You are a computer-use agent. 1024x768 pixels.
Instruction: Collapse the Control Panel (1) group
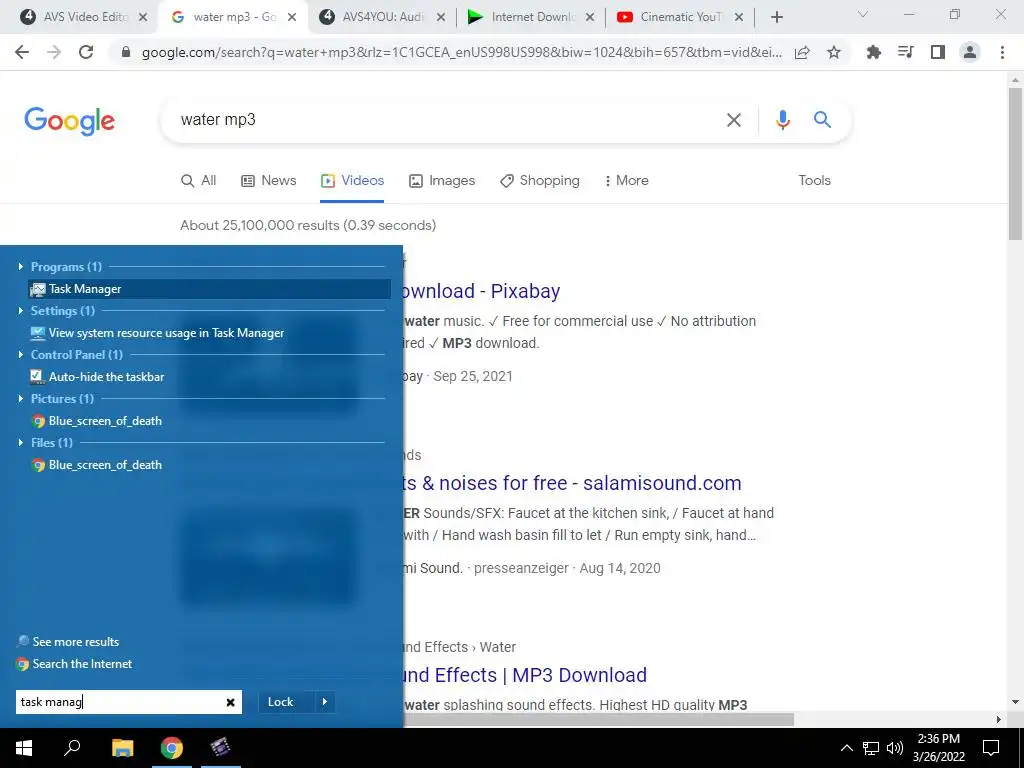pyautogui.click(x=21, y=355)
